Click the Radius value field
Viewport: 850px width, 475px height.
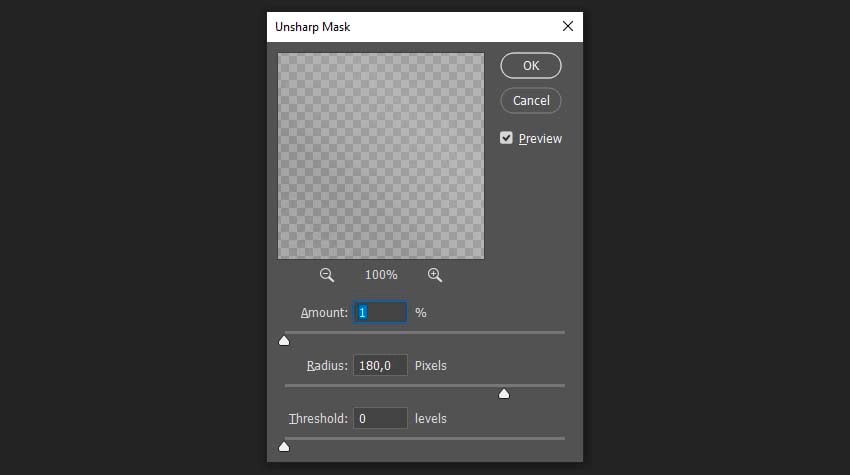(x=380, y=365)
